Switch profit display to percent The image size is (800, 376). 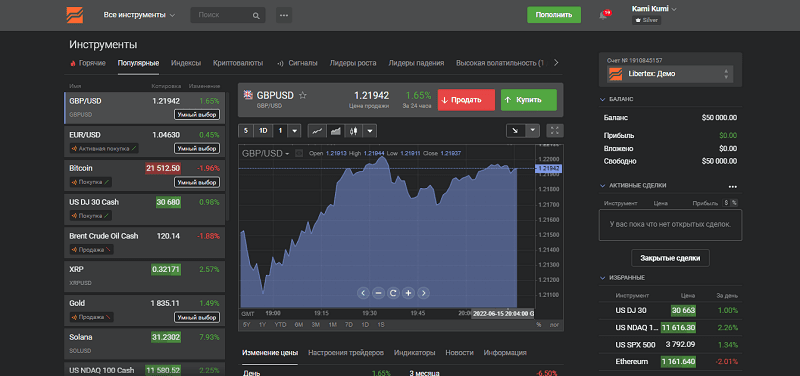tap(734, 203)
